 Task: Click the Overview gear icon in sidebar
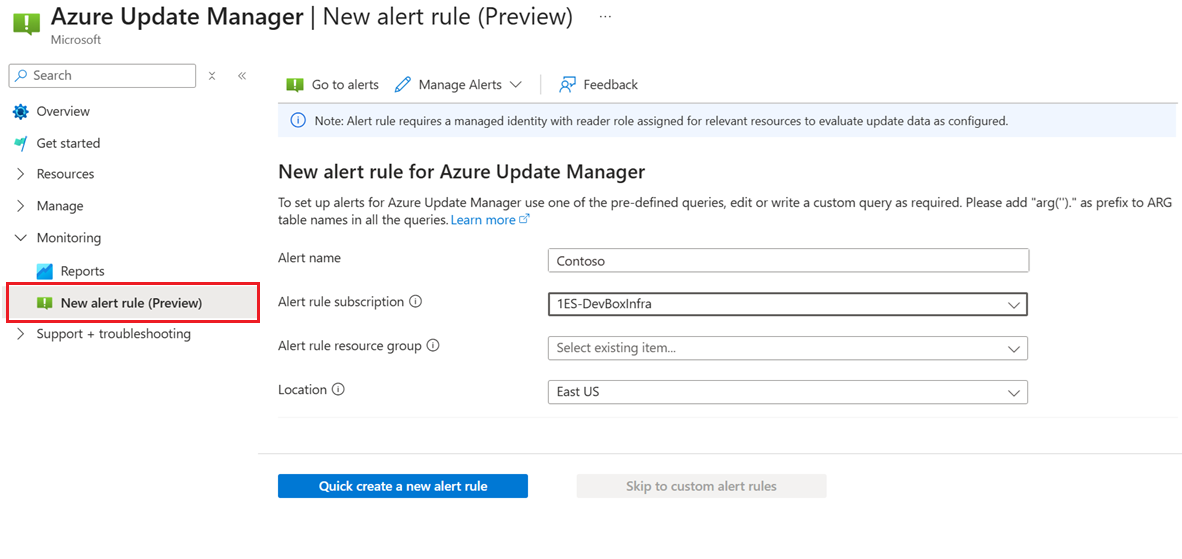pos(21,112)
